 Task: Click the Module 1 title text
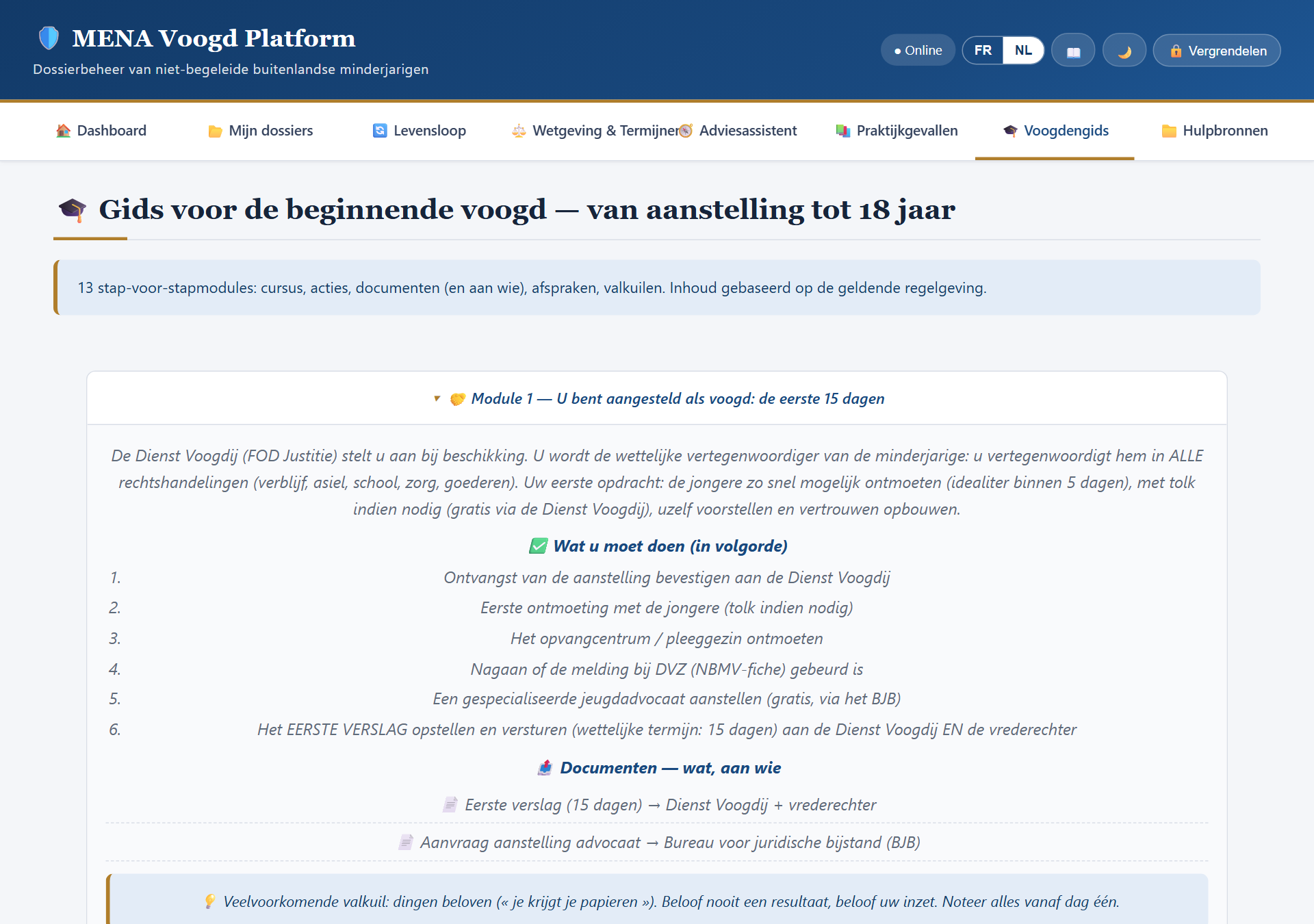coord(678,398)
